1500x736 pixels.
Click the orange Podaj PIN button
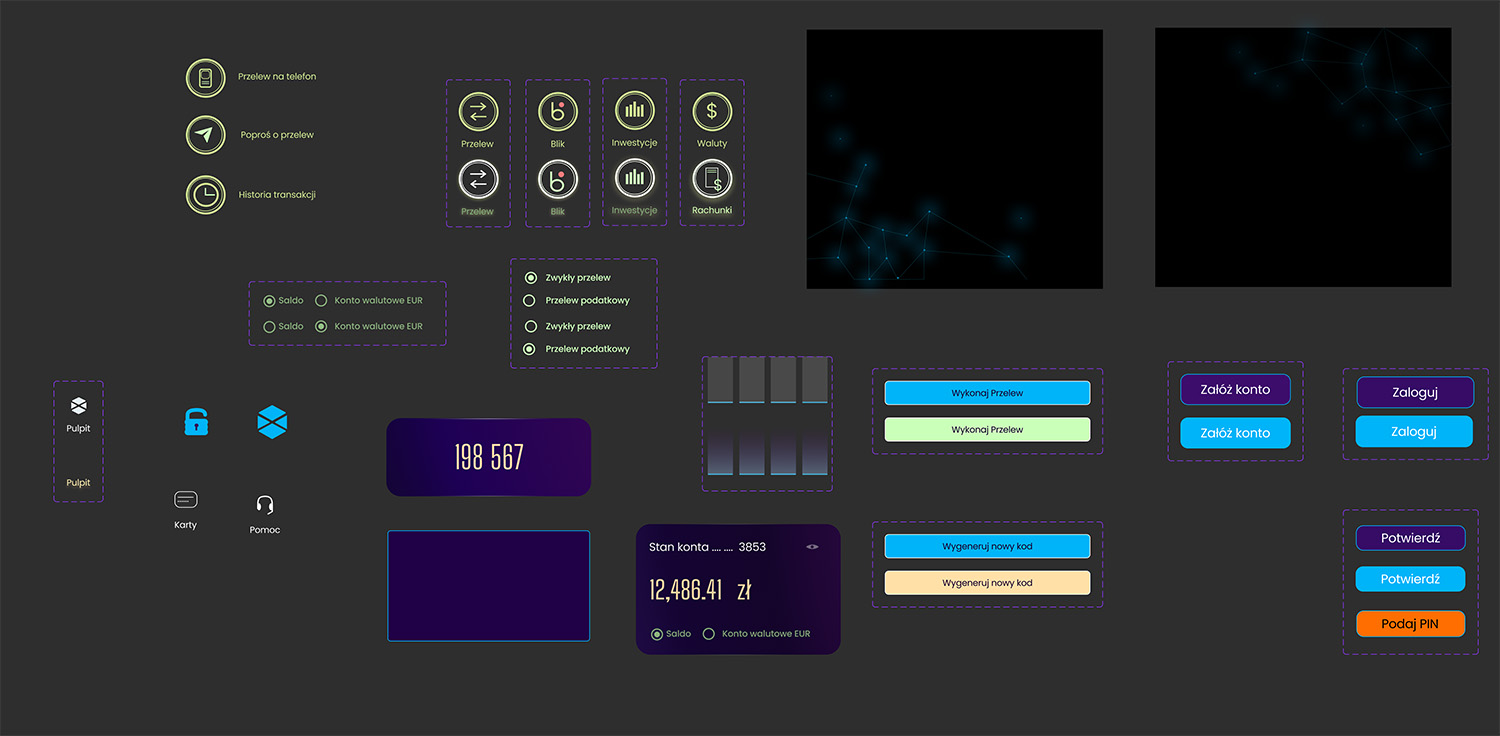pos(1410,624)
